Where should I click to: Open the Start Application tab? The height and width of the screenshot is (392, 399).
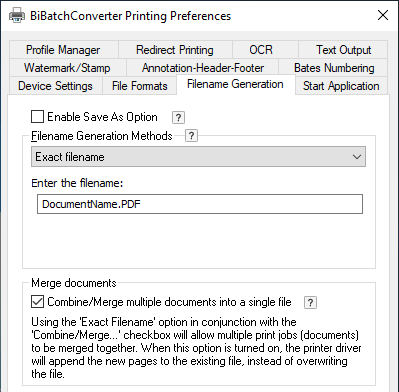point(341,86)
